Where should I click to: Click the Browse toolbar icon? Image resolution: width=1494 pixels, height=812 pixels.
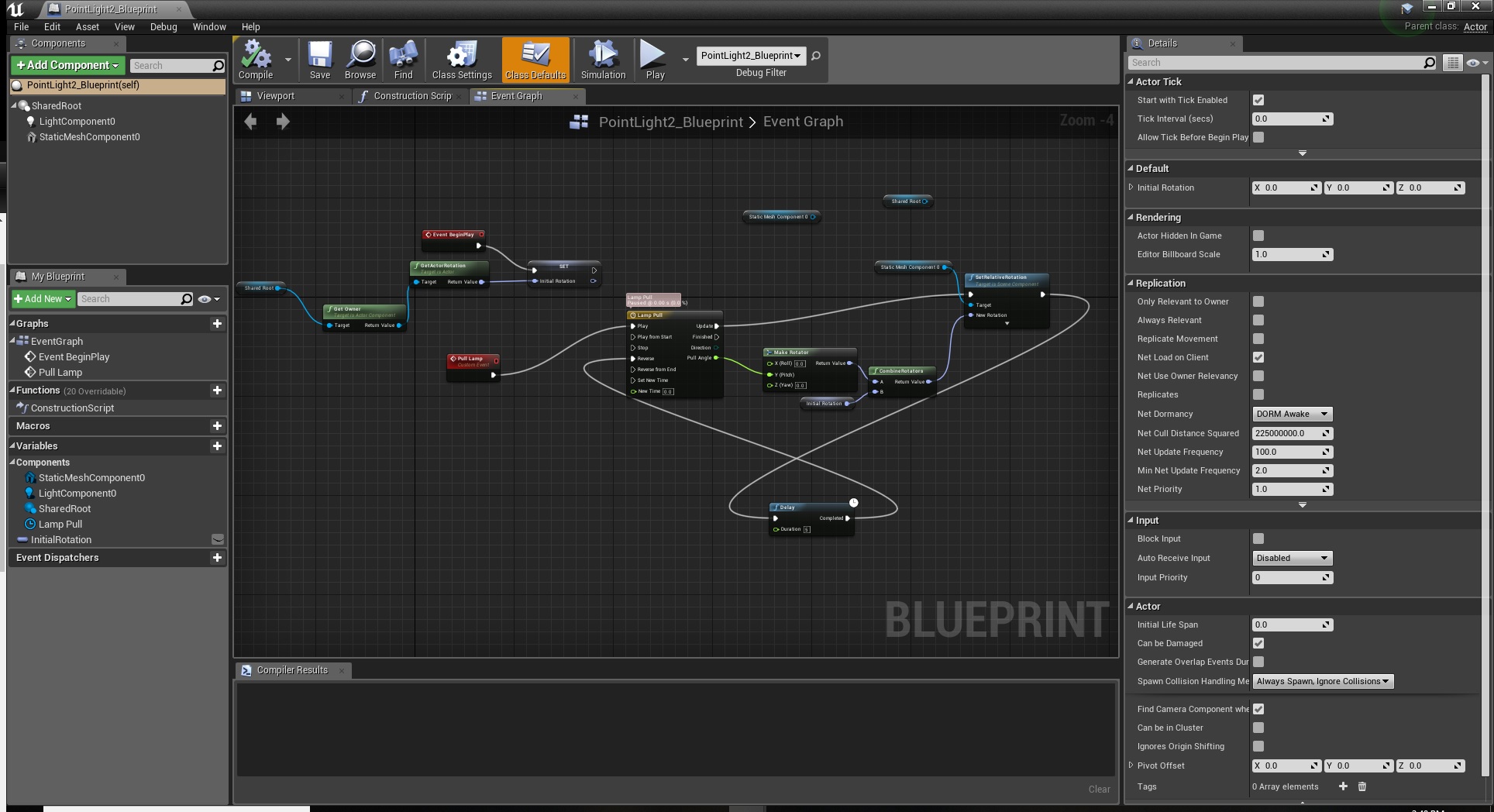click(360, 60)
